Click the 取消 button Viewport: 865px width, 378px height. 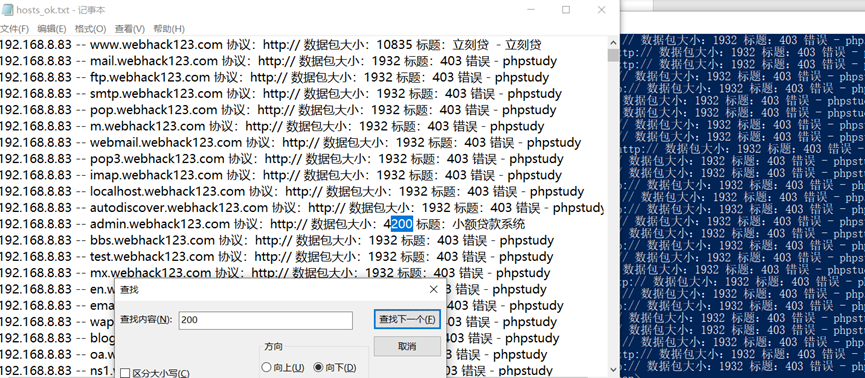coord(407,347)
